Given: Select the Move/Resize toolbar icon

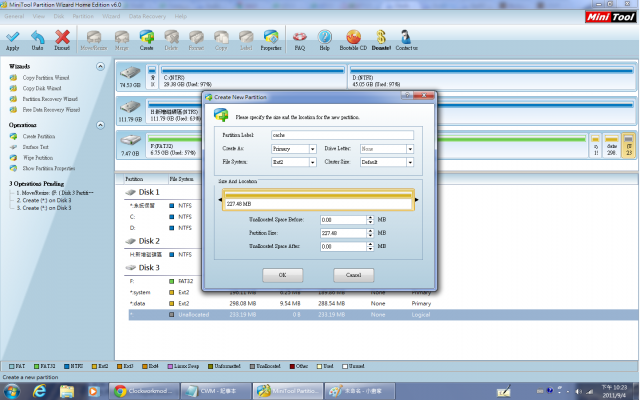Looking at the screenshot, I should coord(94,37).
